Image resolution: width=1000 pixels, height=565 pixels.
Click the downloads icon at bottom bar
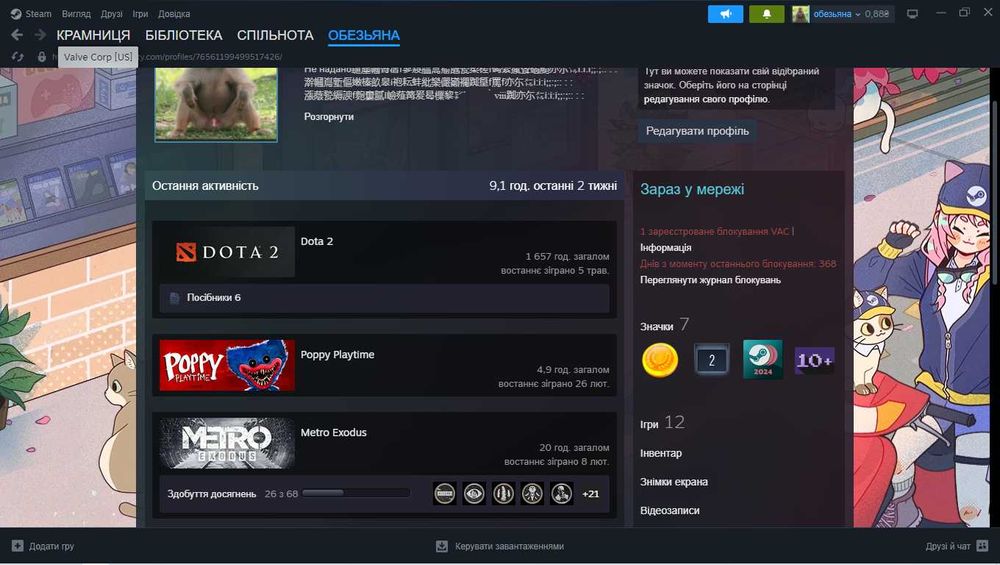tap(442, 546)
